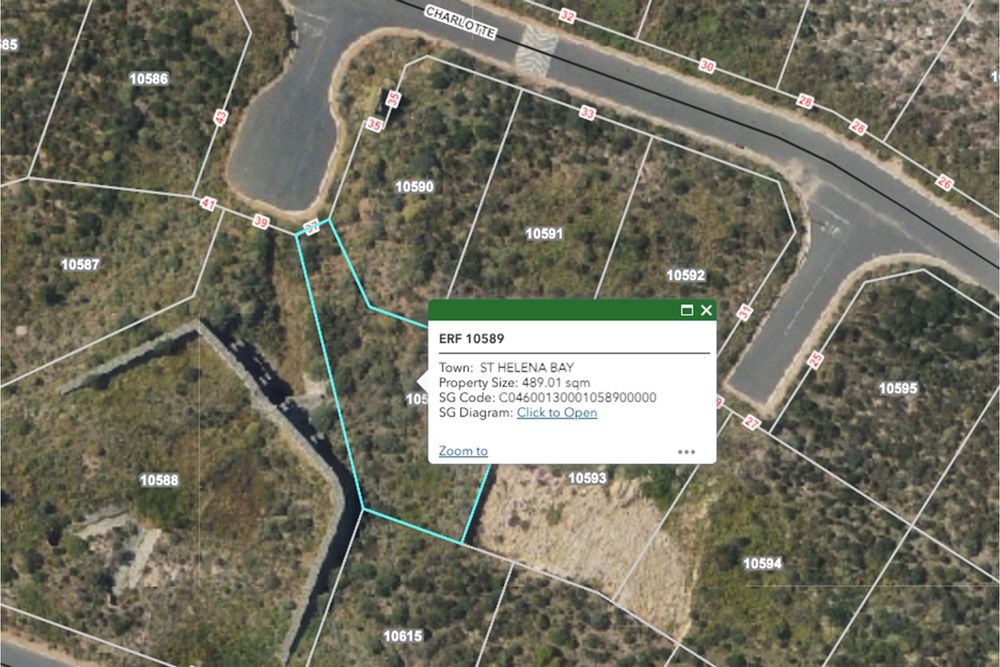Click the Charlotte street label
The height and width of the screenshot is (667, 1000).
point(460,23)
